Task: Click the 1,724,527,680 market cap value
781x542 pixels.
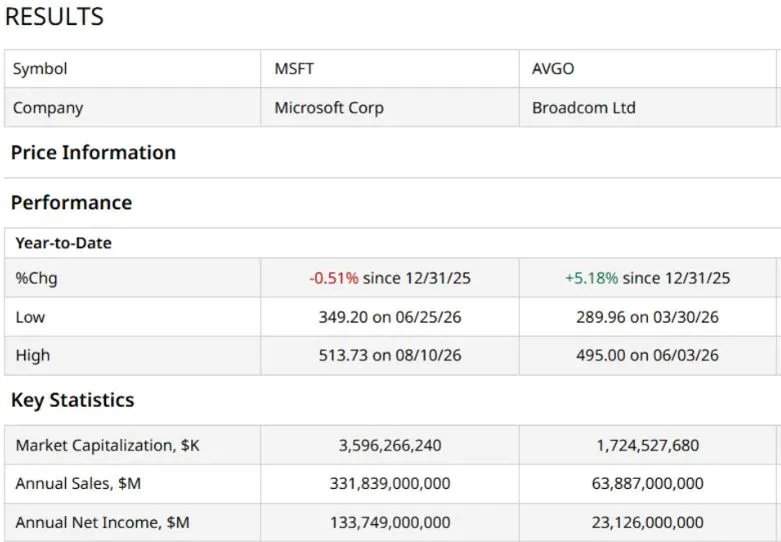Action: (648, 445)
